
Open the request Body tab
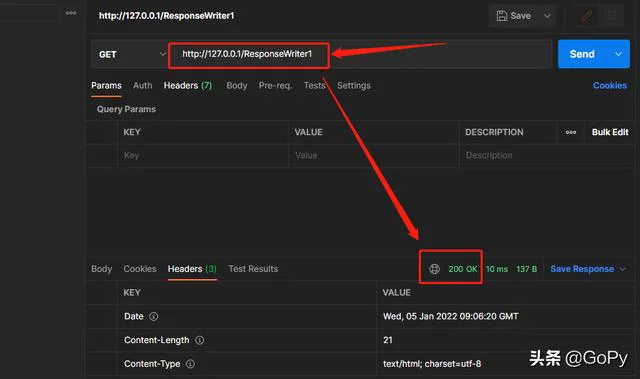click(x=237, y=86)
